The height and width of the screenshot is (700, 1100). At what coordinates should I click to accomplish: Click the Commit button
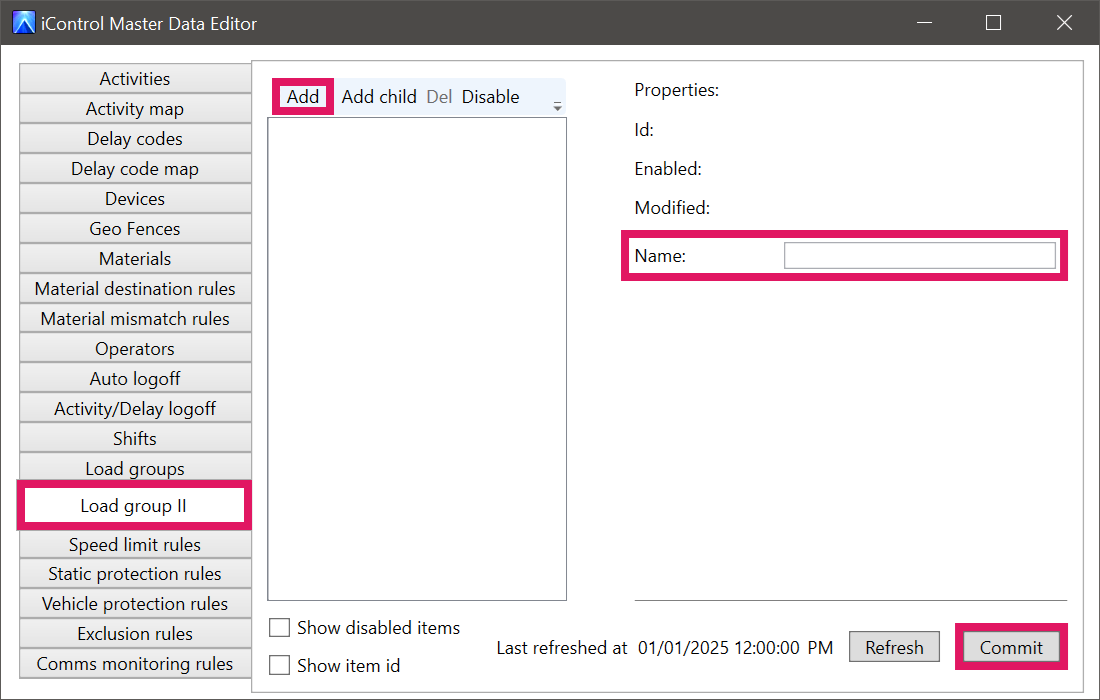click(x=1011, y=647)
